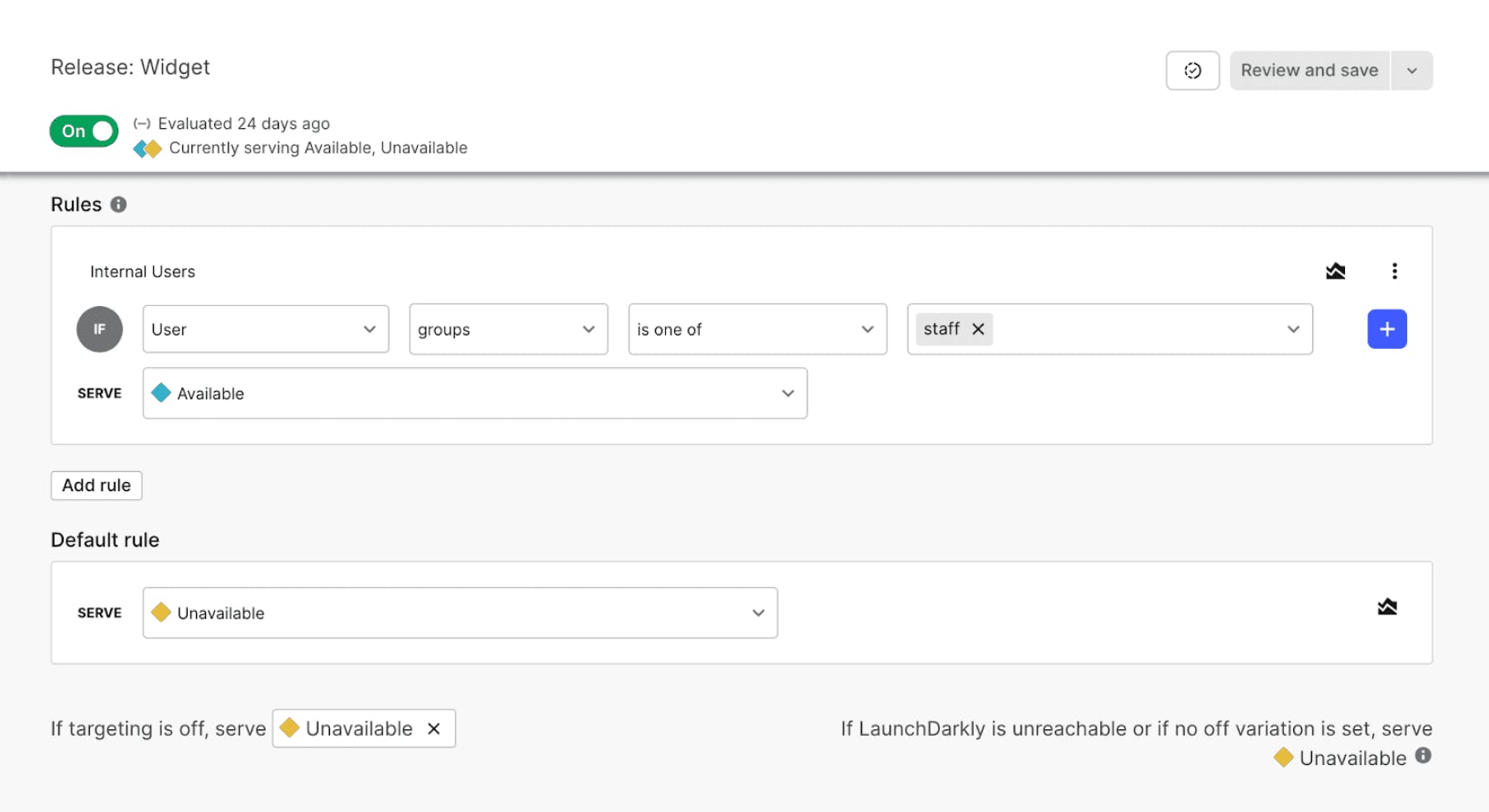1489x812 pixels.
Task: Click the Rules info icon
Action: [119, 204]
